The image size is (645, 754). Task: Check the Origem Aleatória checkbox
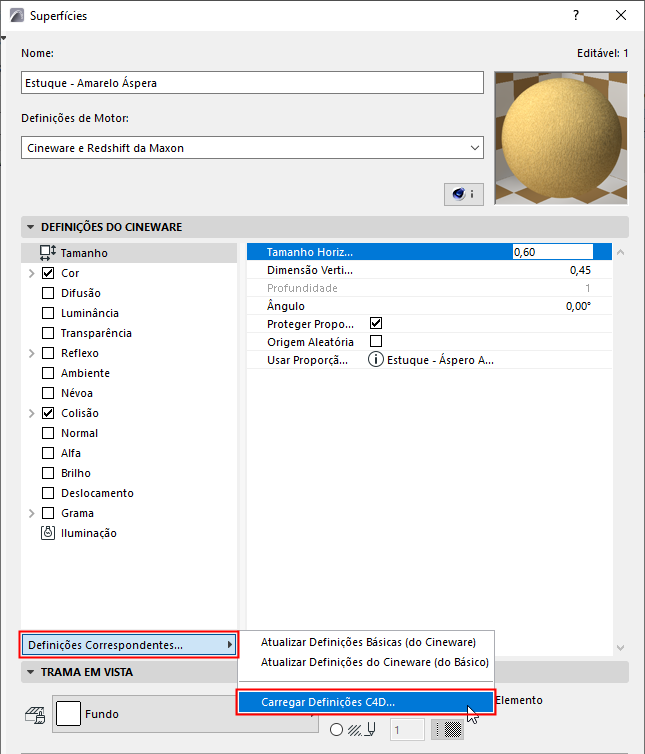point(376,341)
